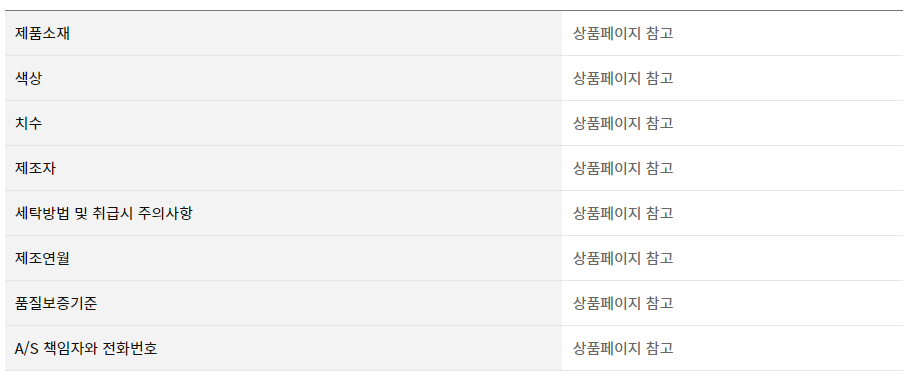Click 세탁방법 및 취급시 주의사항 label

(x=104, y=214)
